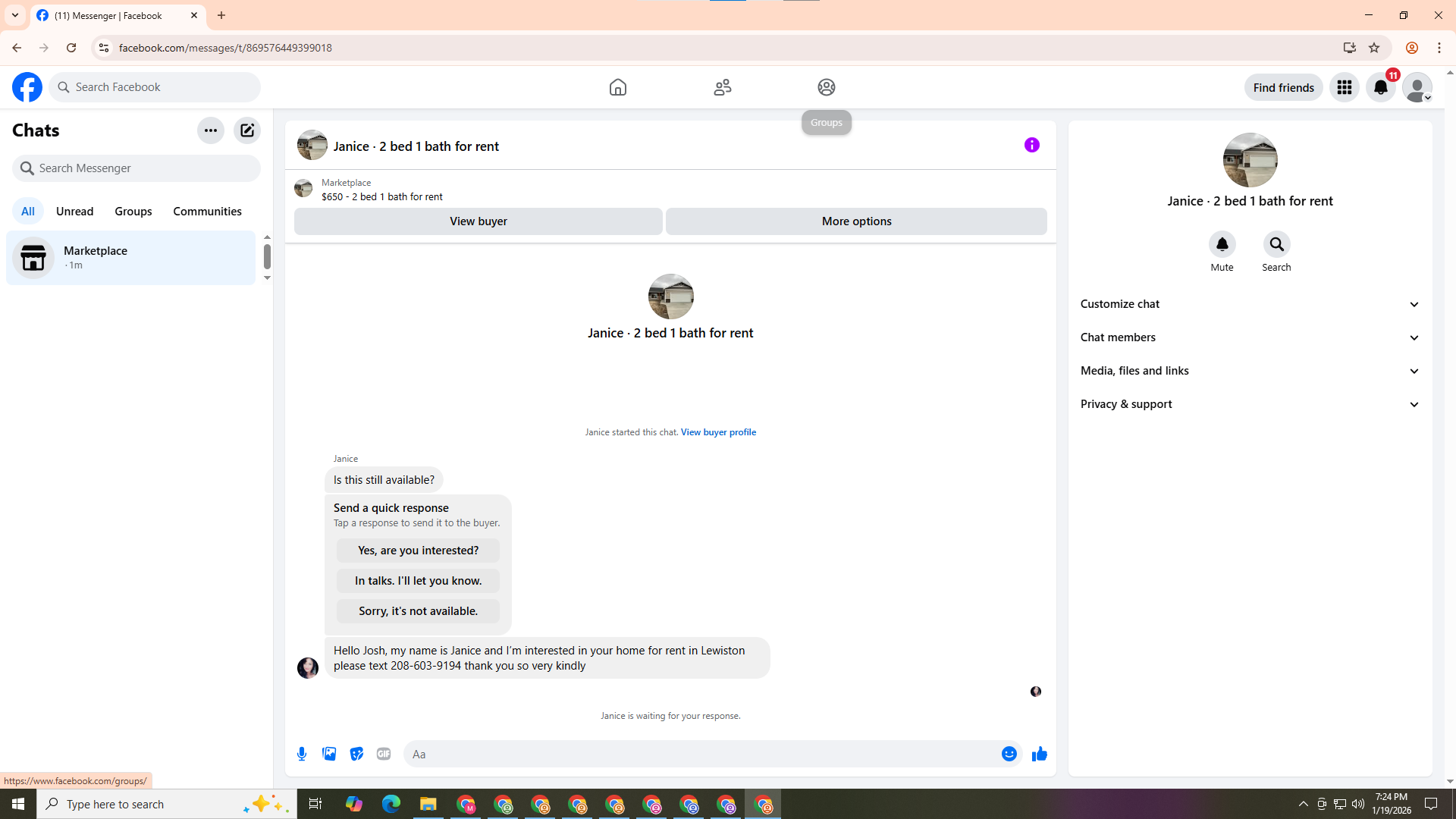Click the new message compose icon
The image size is (1456, 819).
pos(247,130)
